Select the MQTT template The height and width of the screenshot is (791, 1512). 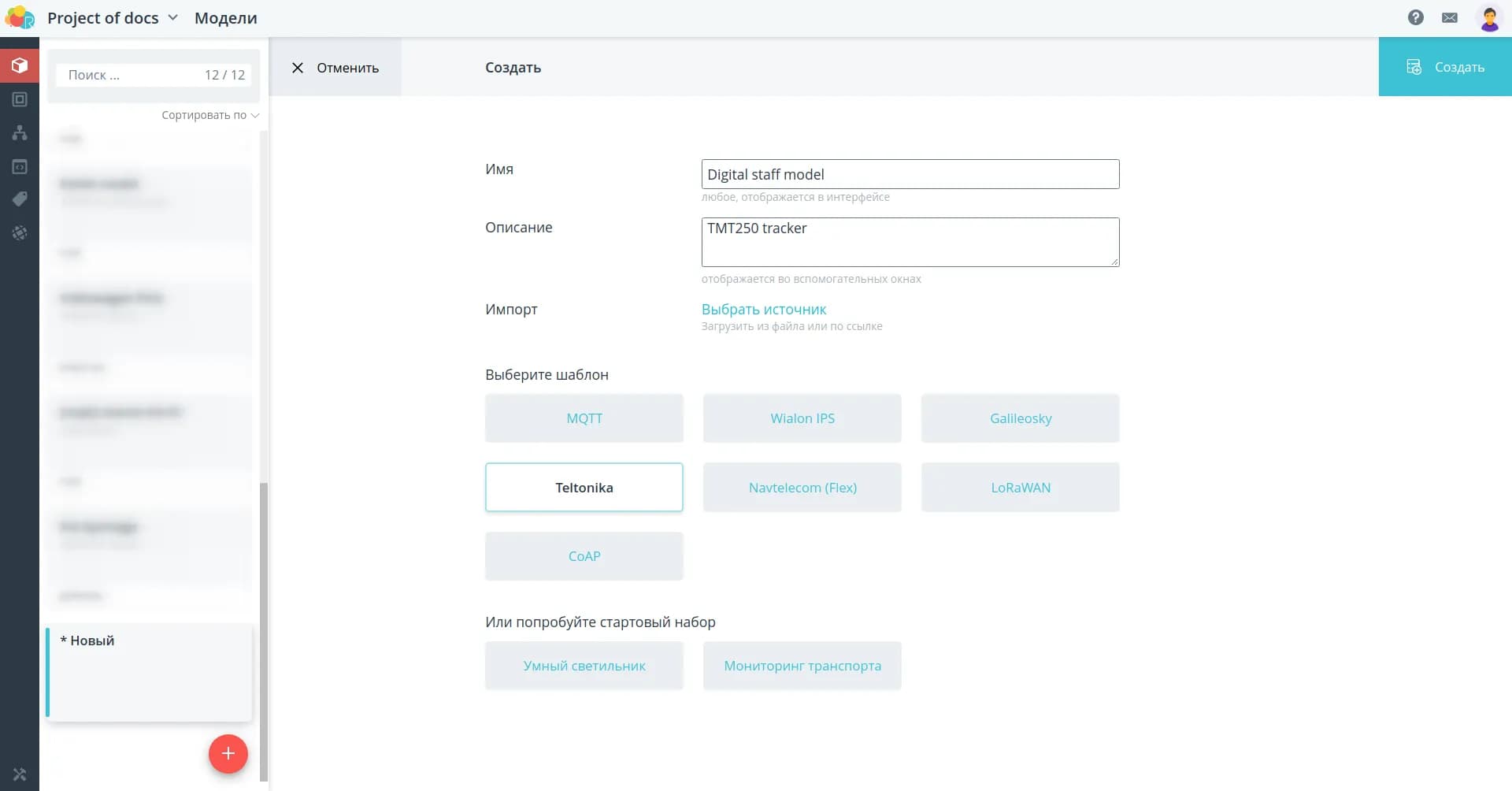tap(584, 418)
